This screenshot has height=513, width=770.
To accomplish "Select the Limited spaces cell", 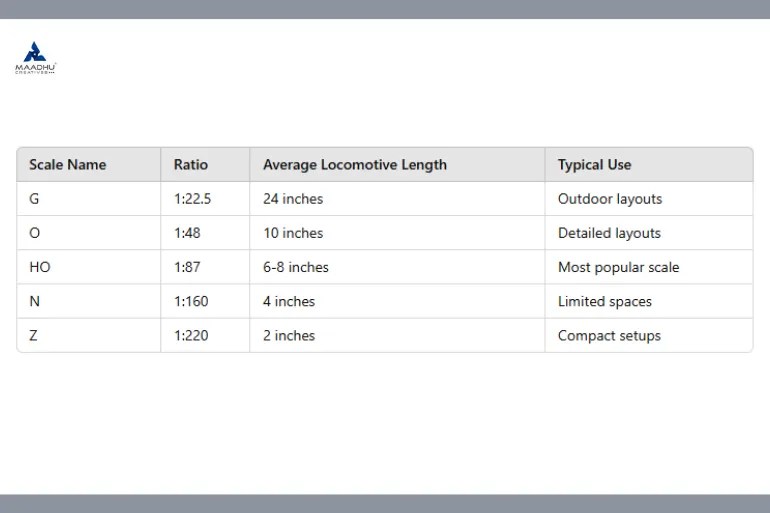I will point(649,301).
